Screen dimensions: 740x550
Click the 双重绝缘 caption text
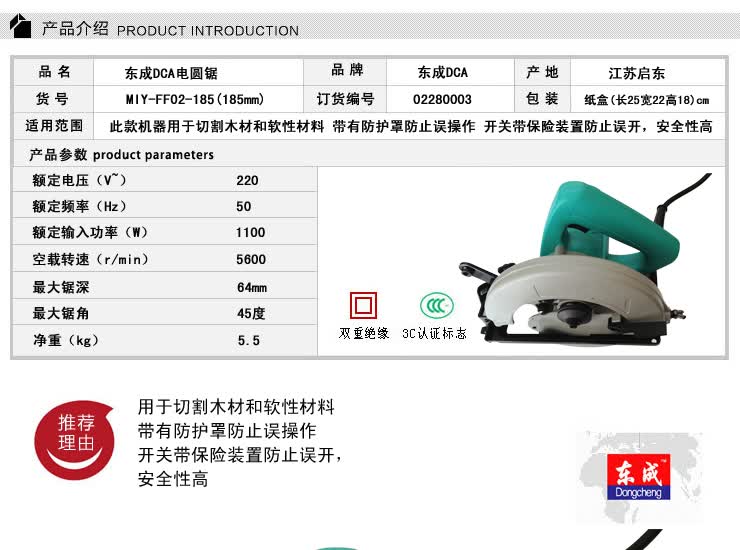click(x=363, y=333)
